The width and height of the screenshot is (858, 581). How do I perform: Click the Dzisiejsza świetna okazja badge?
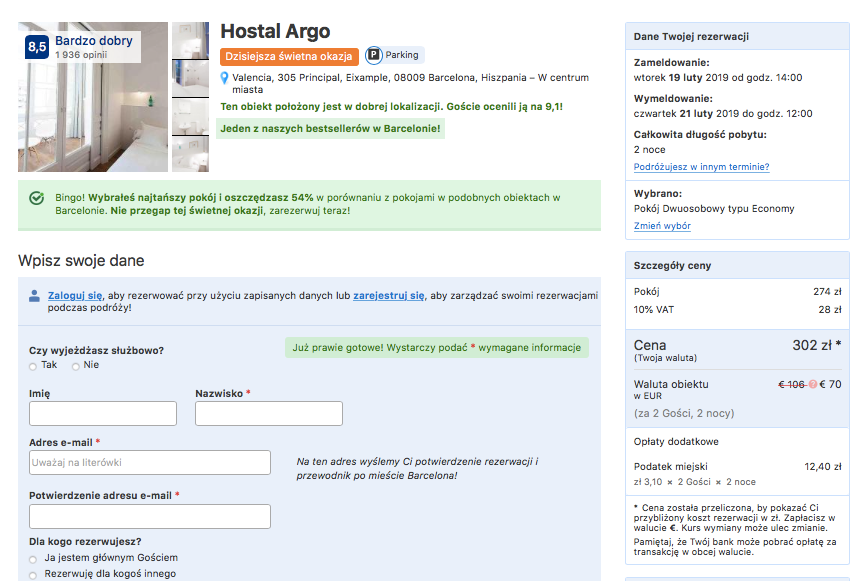tap(289, 56)
